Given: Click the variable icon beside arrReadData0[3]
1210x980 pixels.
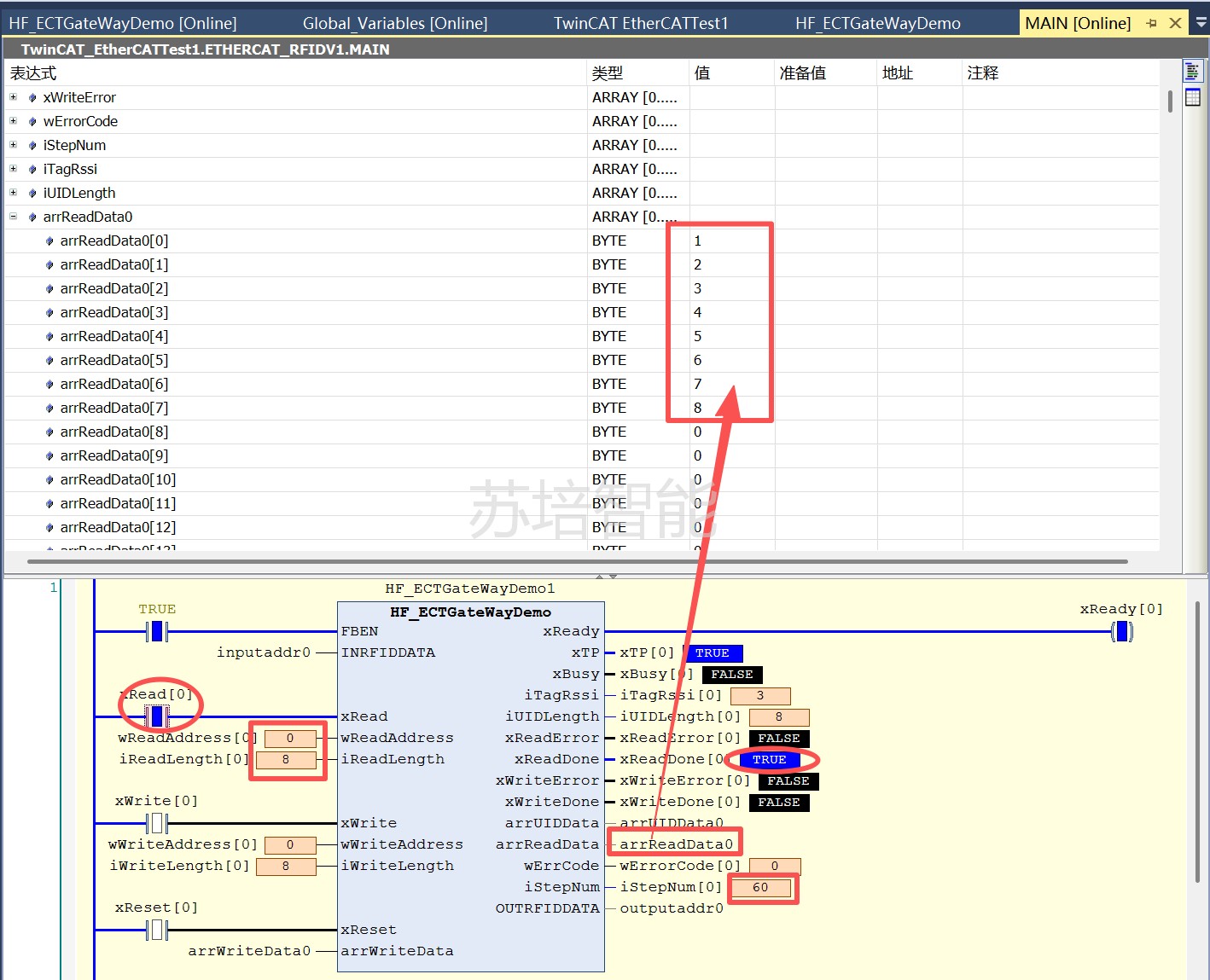Looking at the screenshot, I should 49,313.
